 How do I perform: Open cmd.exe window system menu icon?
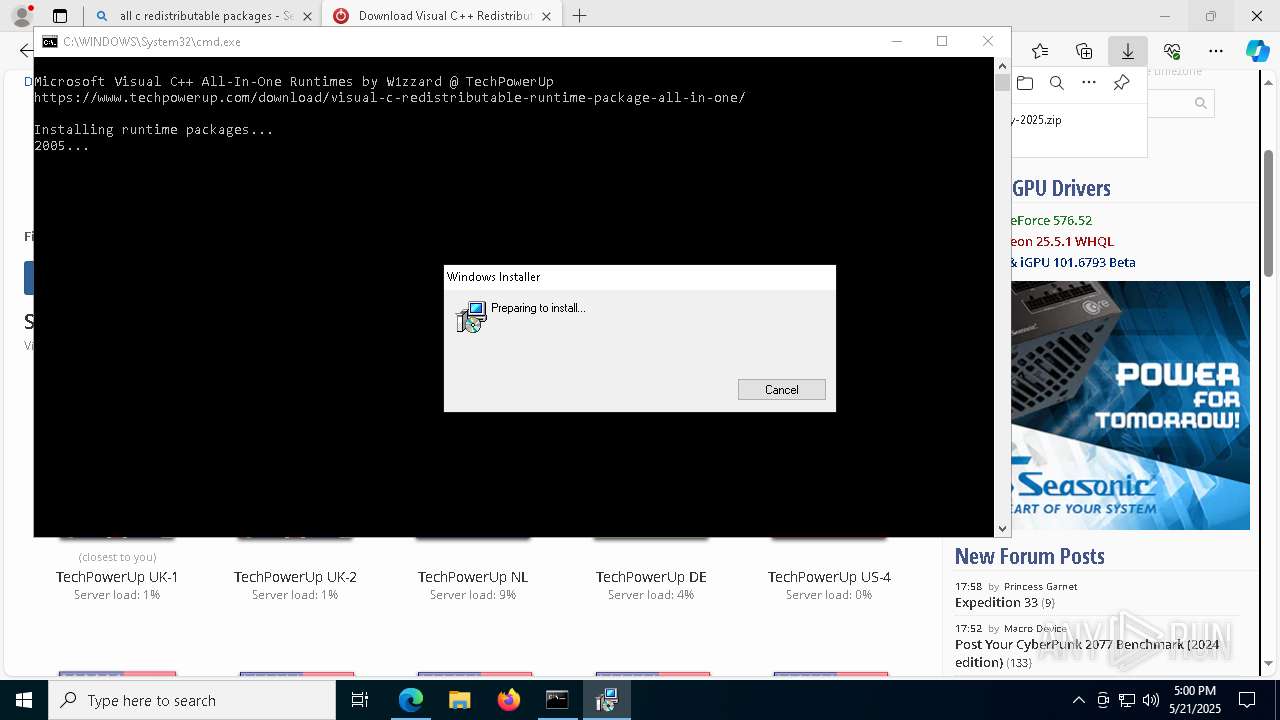click(x=49, y=42)
